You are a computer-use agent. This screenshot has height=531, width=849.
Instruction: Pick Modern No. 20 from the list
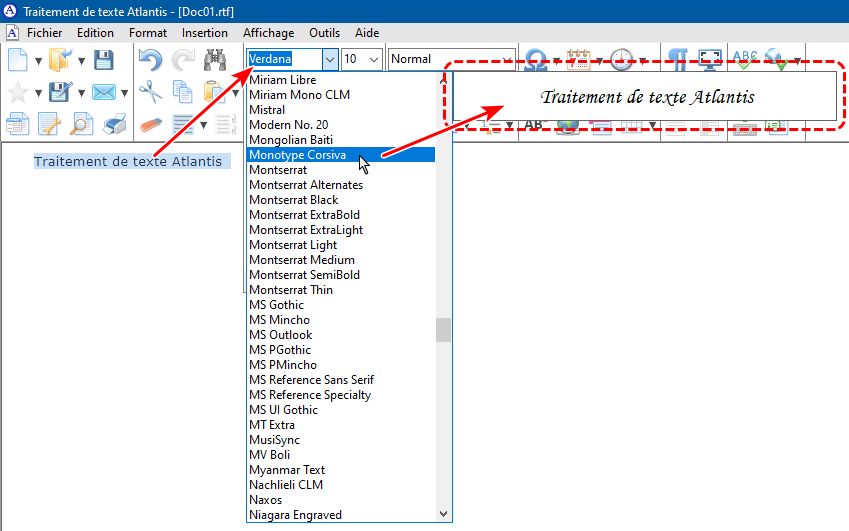341,125
